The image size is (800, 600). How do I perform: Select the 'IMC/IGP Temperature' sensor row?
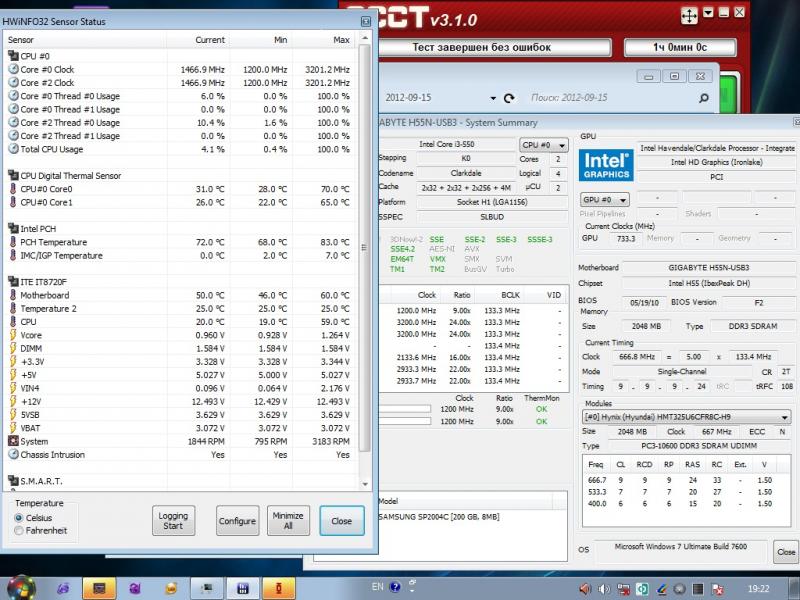coord(179,255)
